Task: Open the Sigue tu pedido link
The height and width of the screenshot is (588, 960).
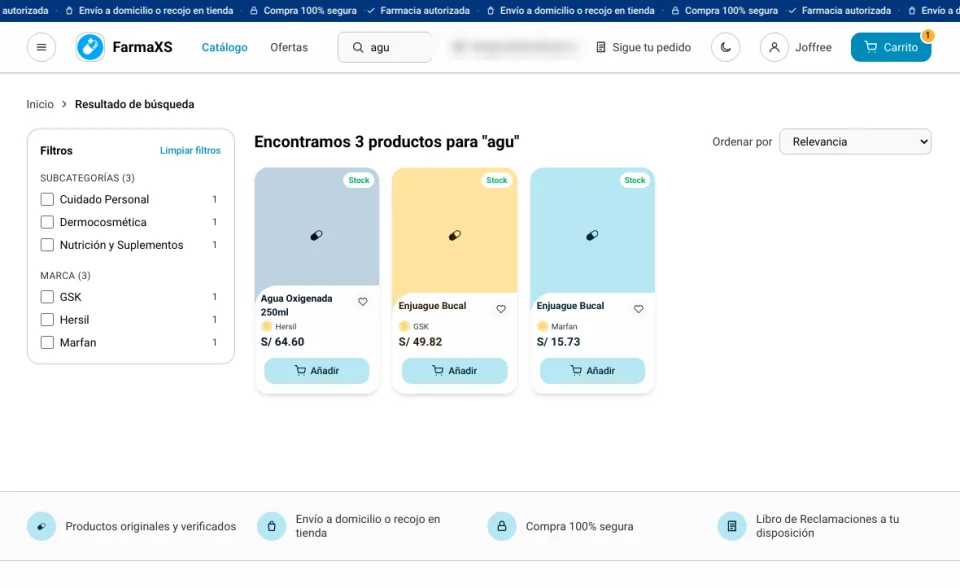Action: point(643,47)
